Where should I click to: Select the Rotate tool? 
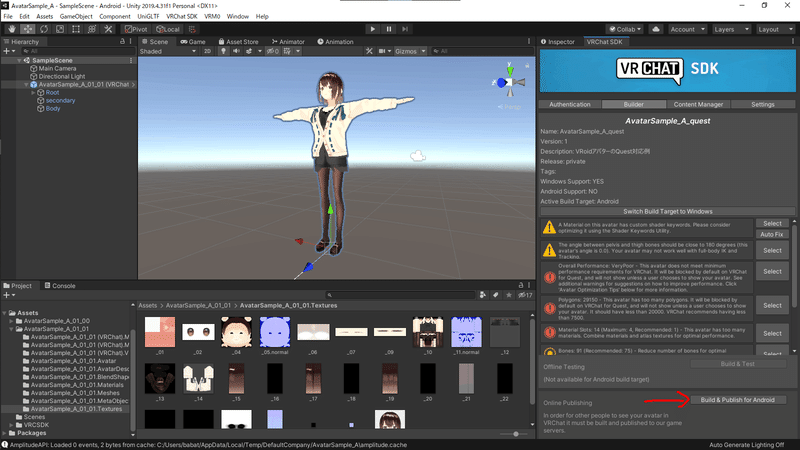click(x=44, y=29)
